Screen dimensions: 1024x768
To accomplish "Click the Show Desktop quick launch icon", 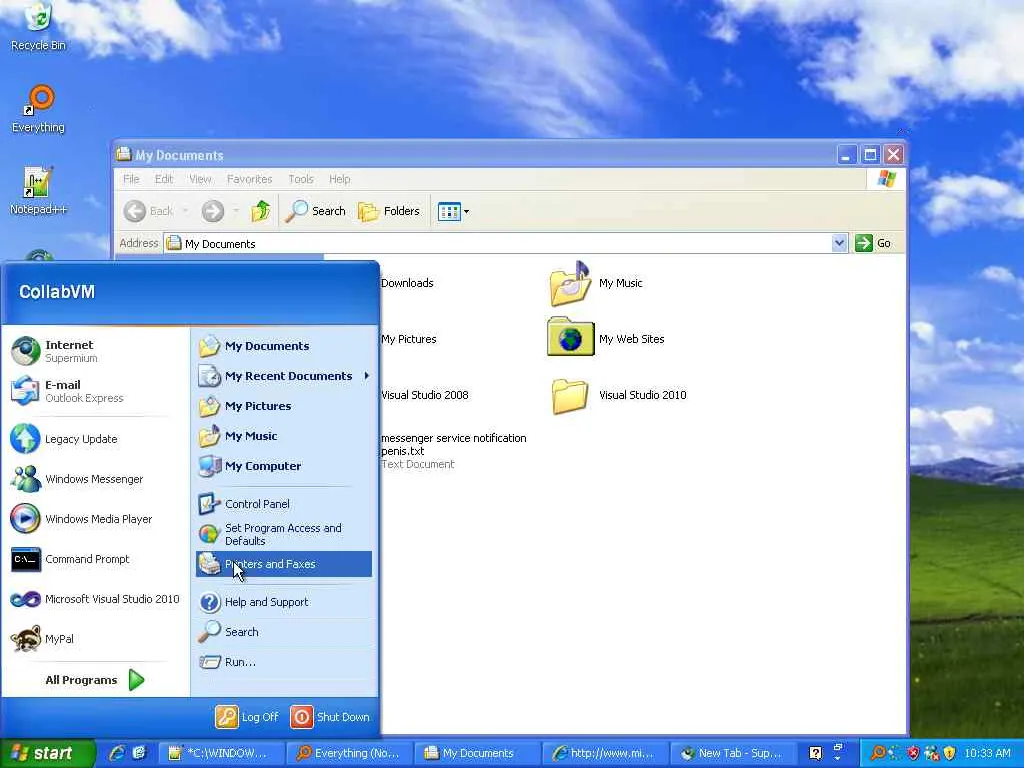I will [139, 753].
